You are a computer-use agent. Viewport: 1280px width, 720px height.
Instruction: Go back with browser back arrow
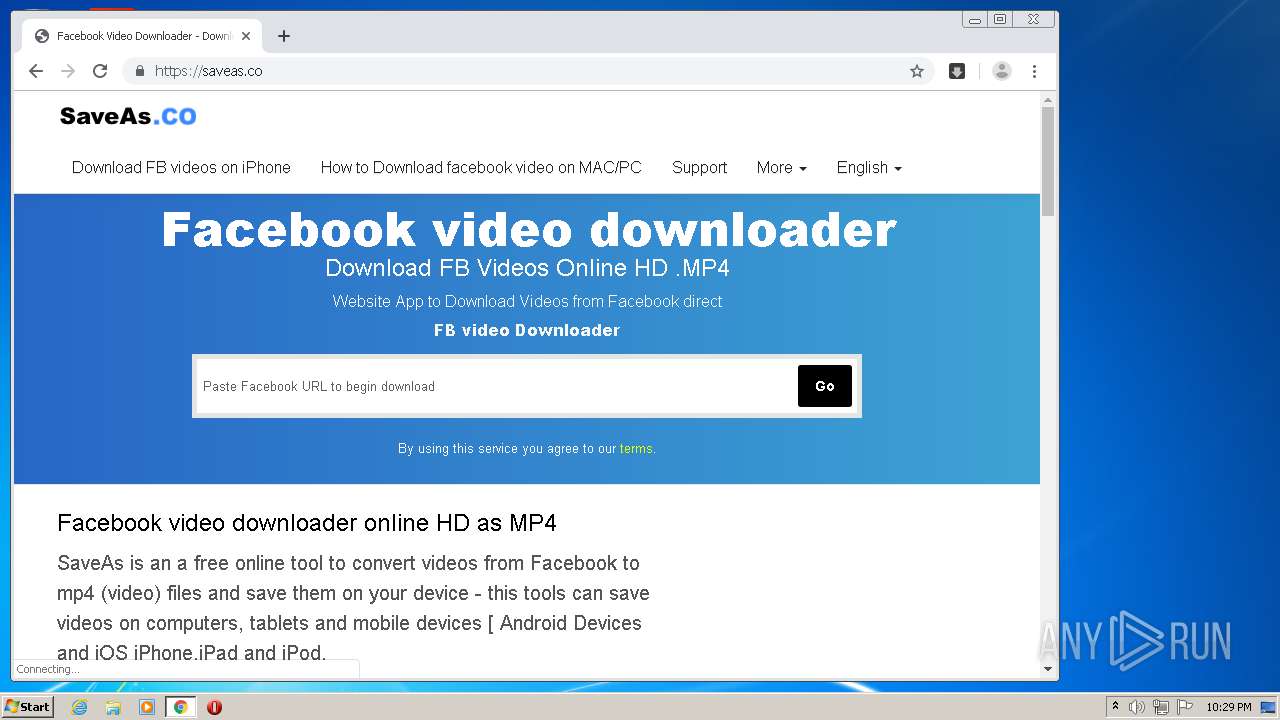tap(36, 71)
